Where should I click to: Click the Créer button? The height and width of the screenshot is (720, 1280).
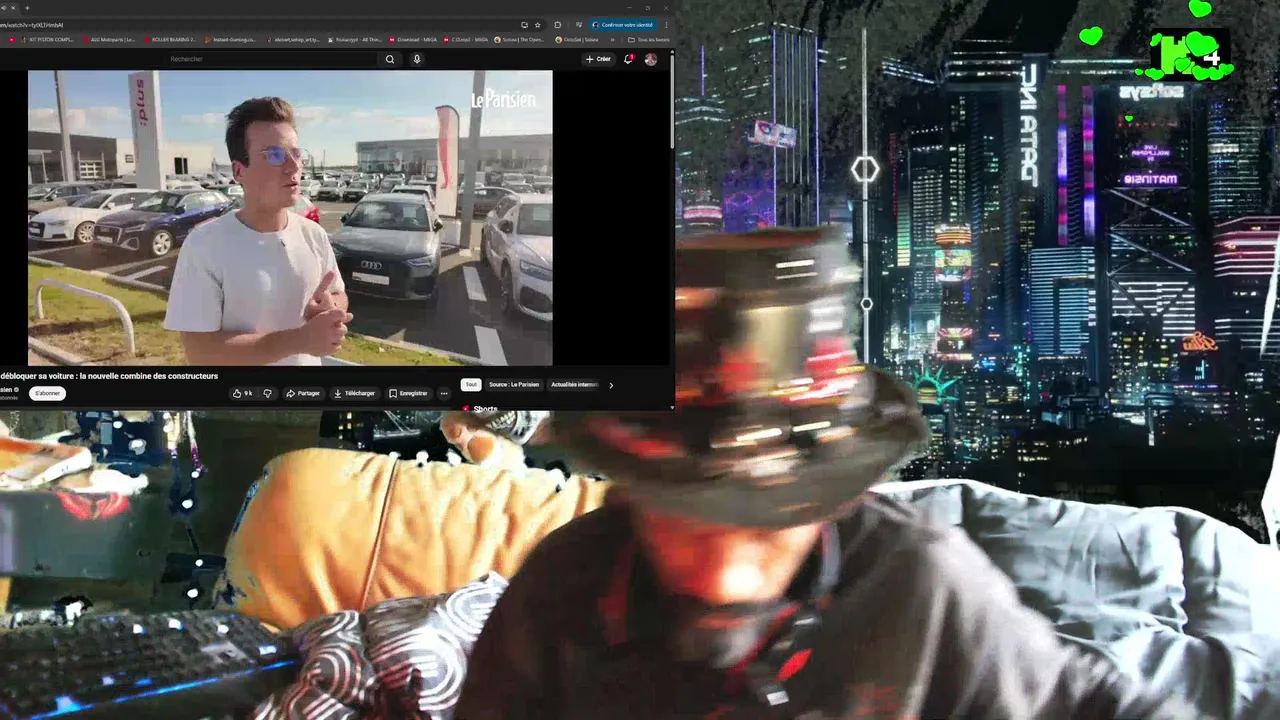[598, 59]
